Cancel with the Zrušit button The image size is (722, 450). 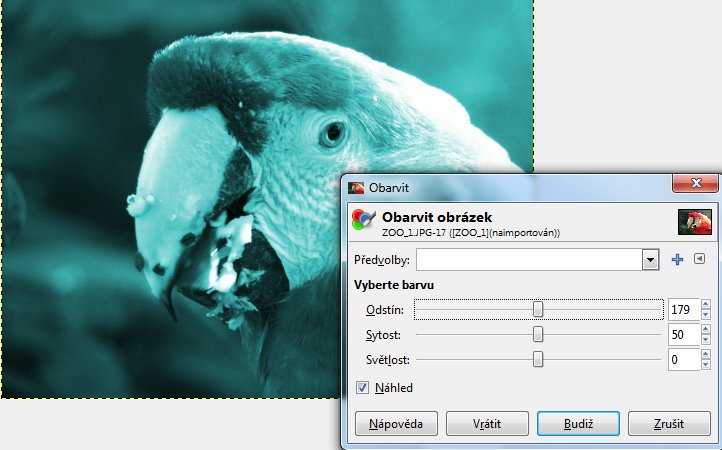coord(669,424)
